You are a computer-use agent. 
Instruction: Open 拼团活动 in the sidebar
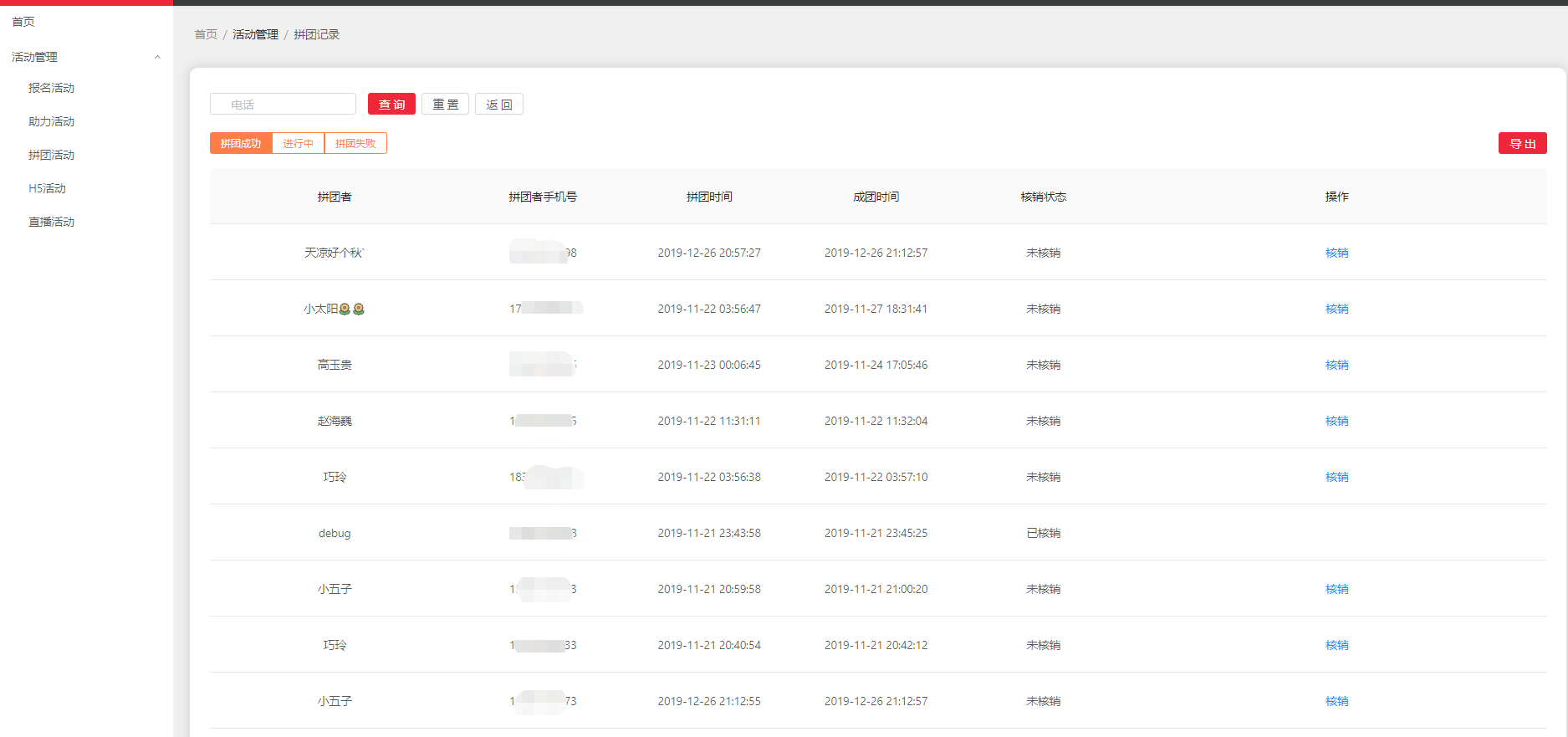click(51, 155)
